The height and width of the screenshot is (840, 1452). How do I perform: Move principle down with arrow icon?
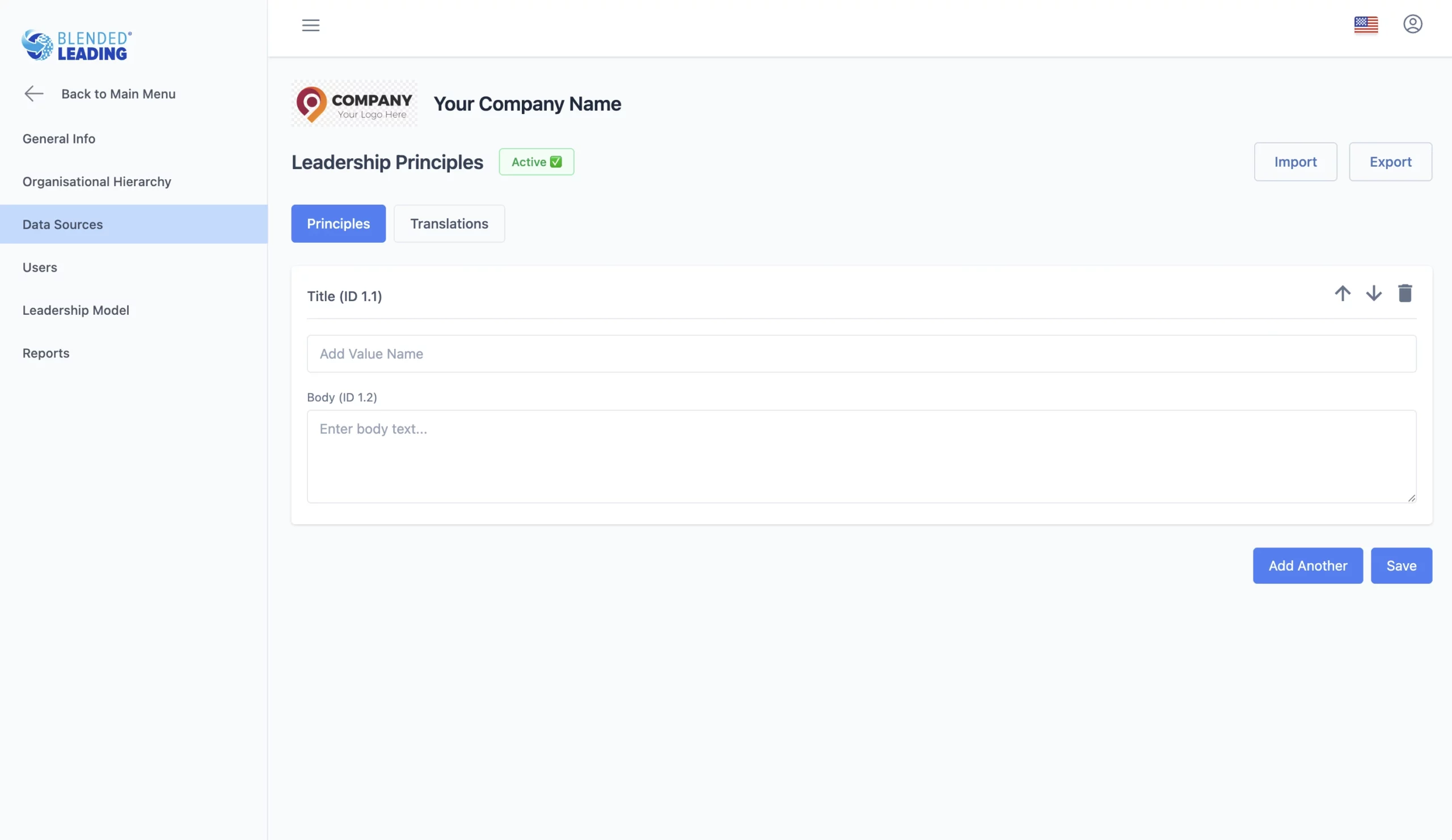(x=1374, y=293)
